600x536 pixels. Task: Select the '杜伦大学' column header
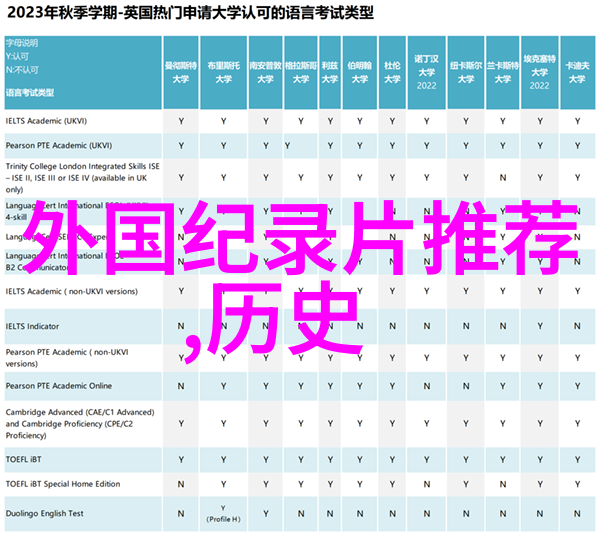tap(392, 72)
